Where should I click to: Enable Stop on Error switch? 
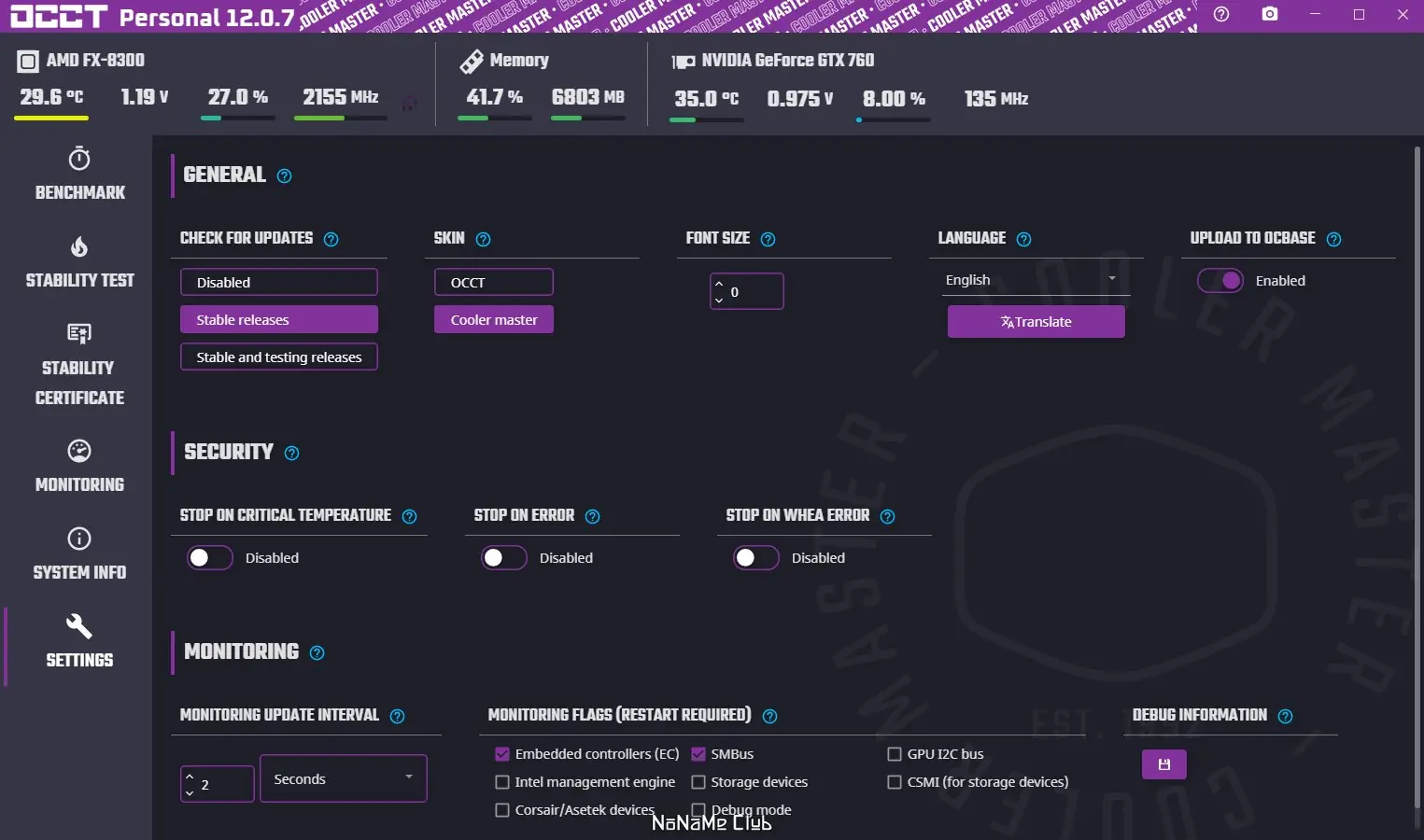(x=503, y=558)
